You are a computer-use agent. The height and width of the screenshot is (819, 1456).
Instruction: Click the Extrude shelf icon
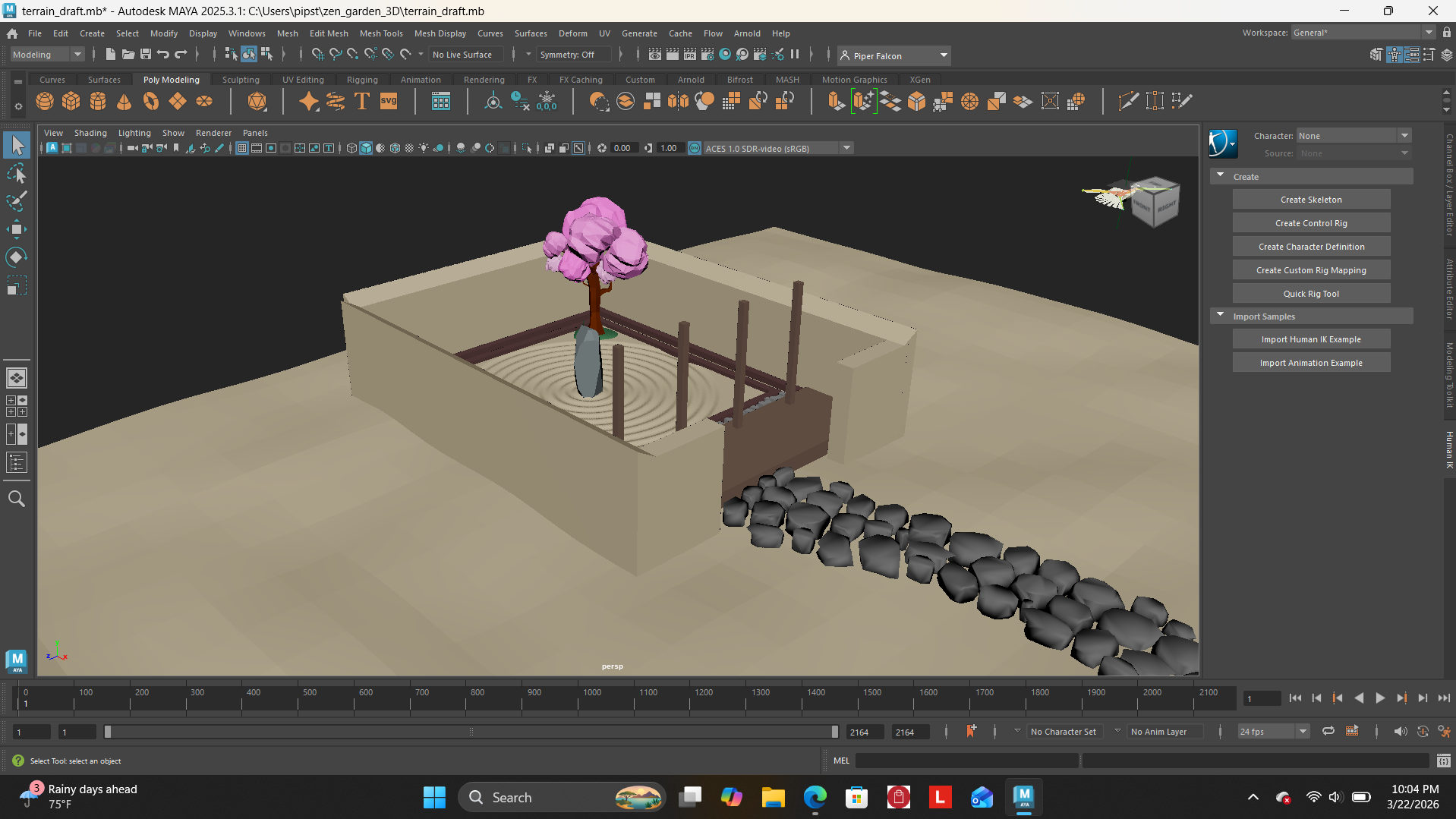pos(837,101)
